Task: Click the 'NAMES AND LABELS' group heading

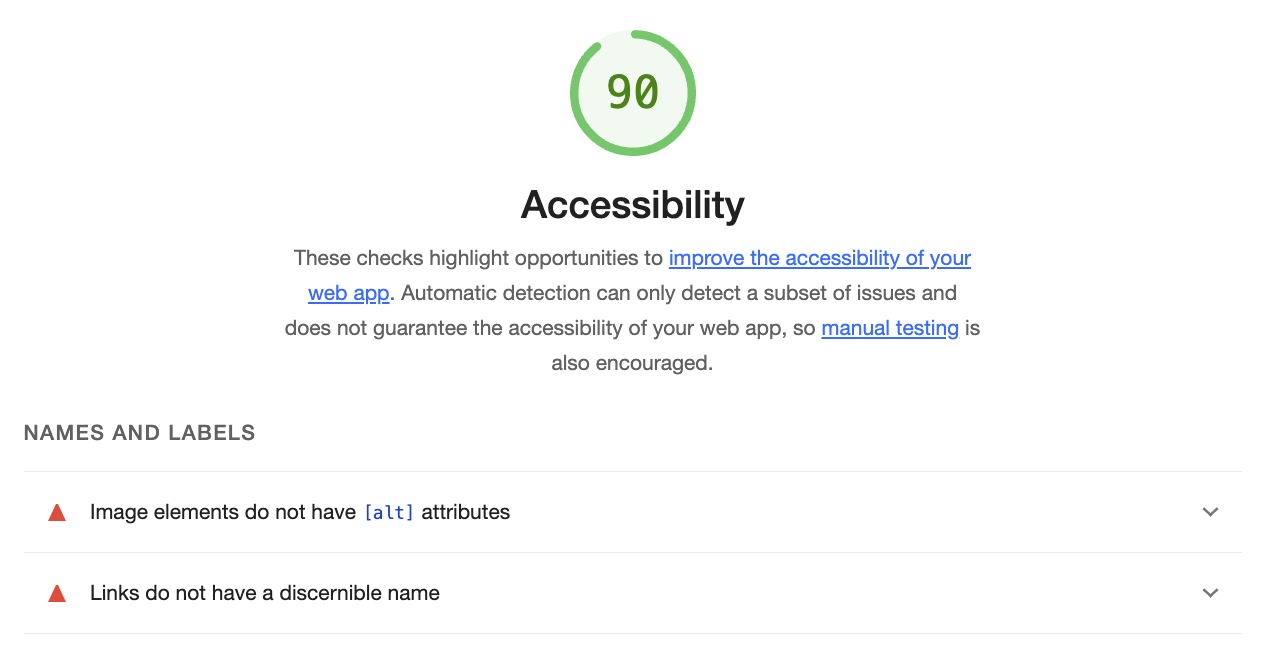Action: coord(140,433)
